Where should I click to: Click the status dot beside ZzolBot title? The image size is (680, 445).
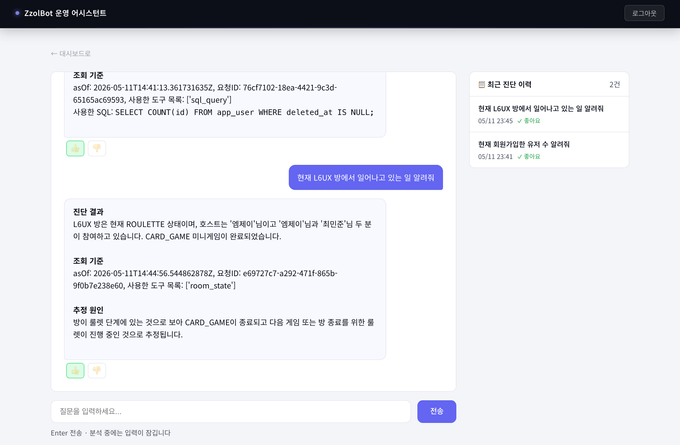click(x=17, y=13)
